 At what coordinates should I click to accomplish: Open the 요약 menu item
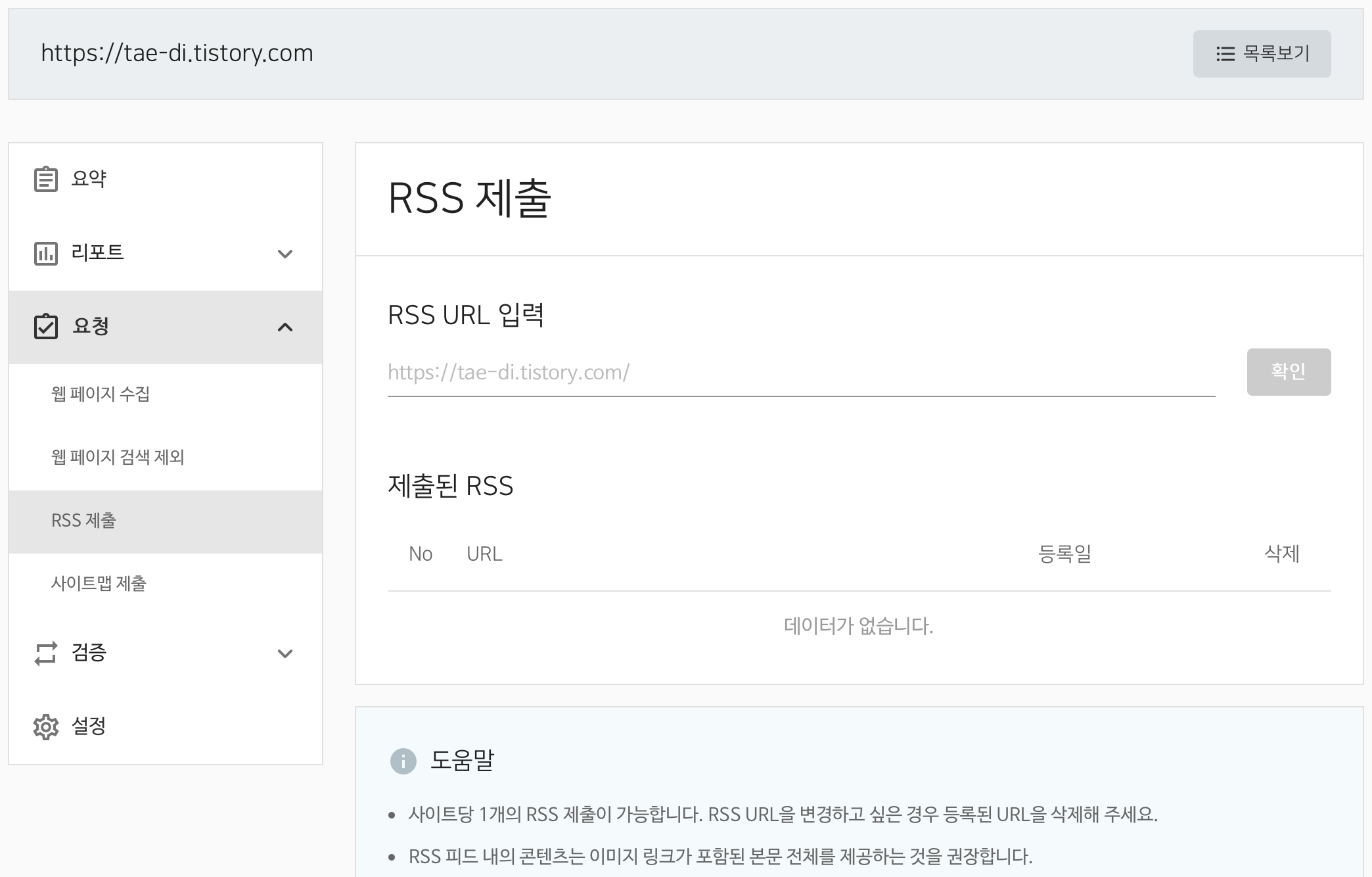(x=166, y=179)
